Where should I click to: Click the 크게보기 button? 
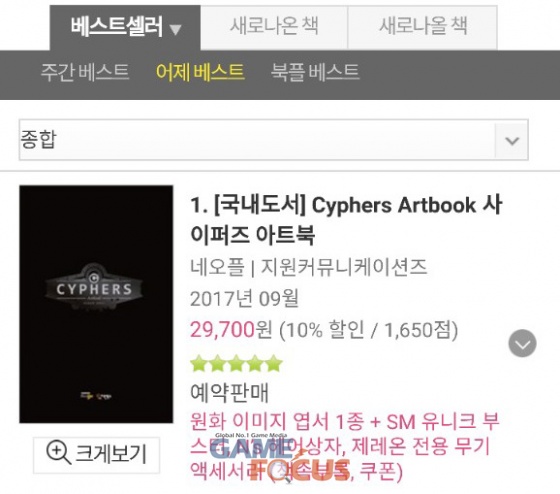point(96,455)
